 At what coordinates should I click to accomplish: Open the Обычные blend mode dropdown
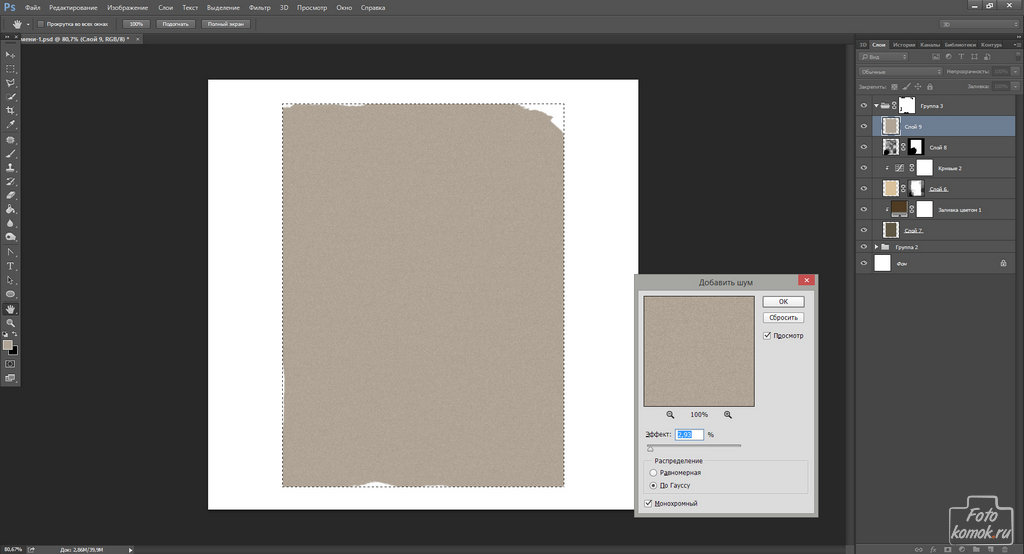click(901, 72)
